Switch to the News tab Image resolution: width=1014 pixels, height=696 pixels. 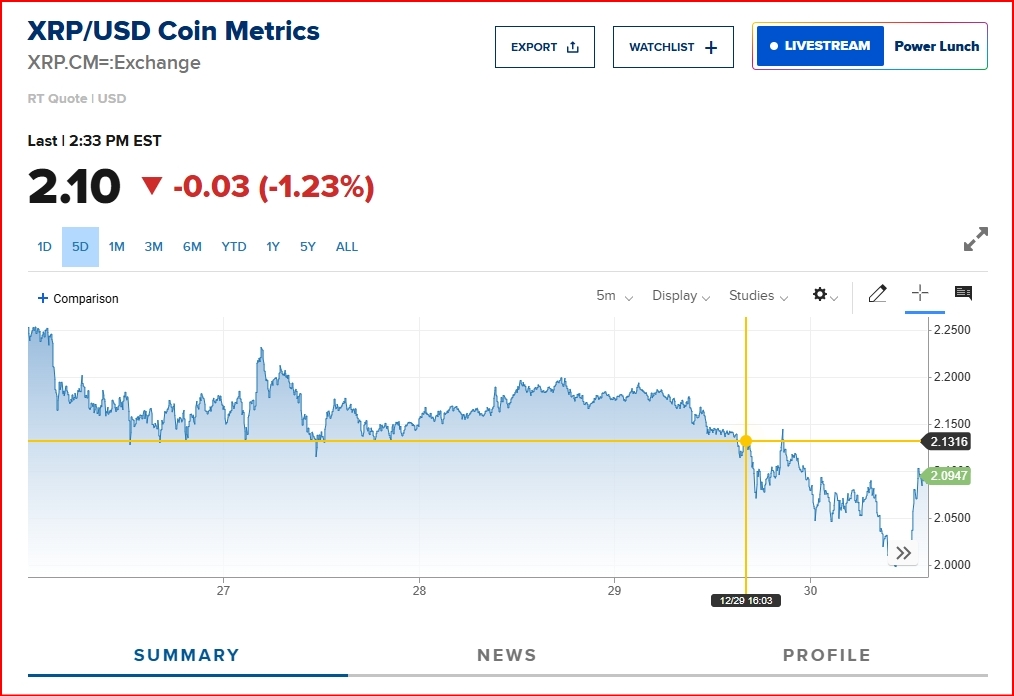(507, 655)
